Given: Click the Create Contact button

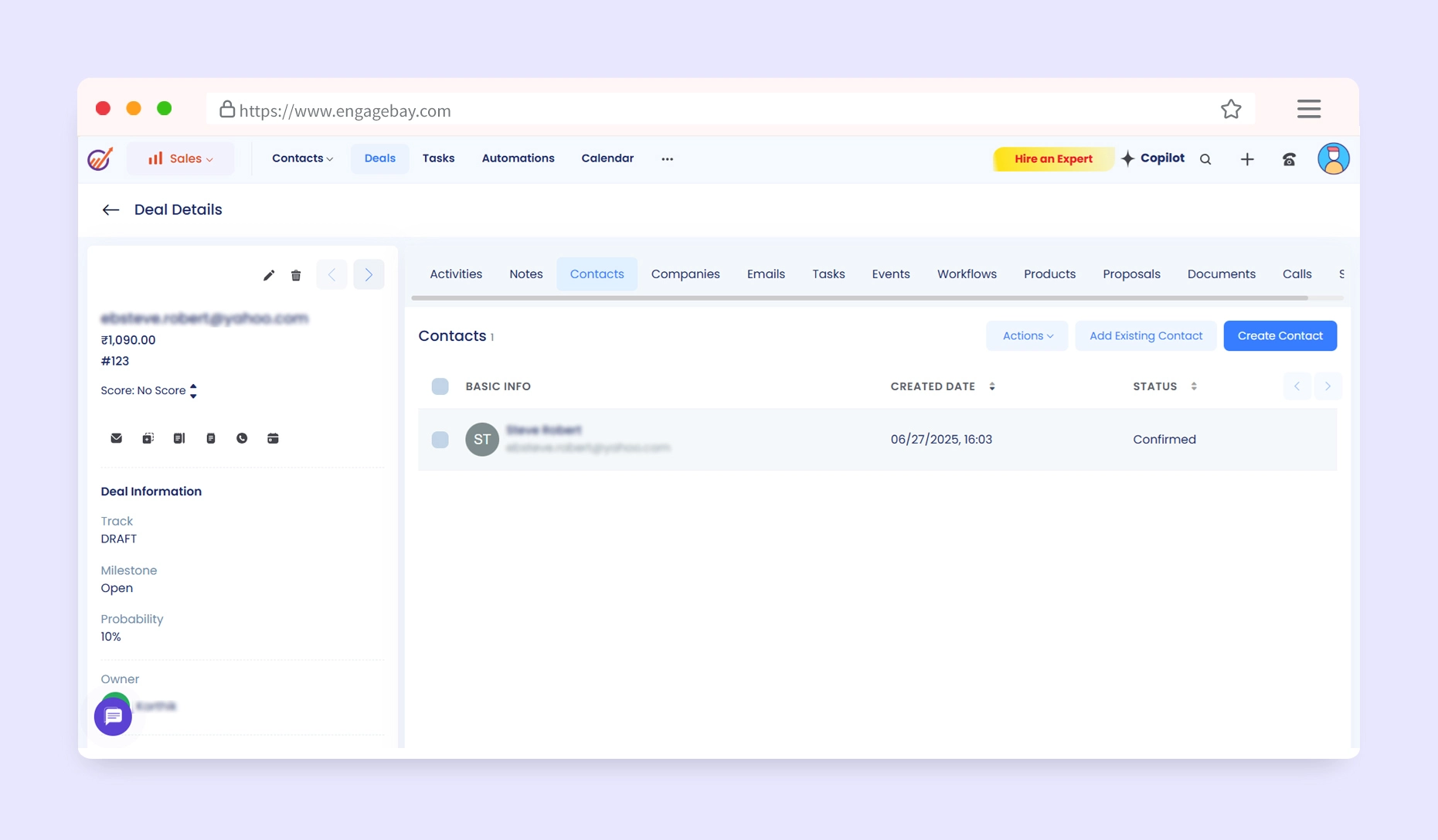Looking at the screenshot, I should (x=1280, y=336).
